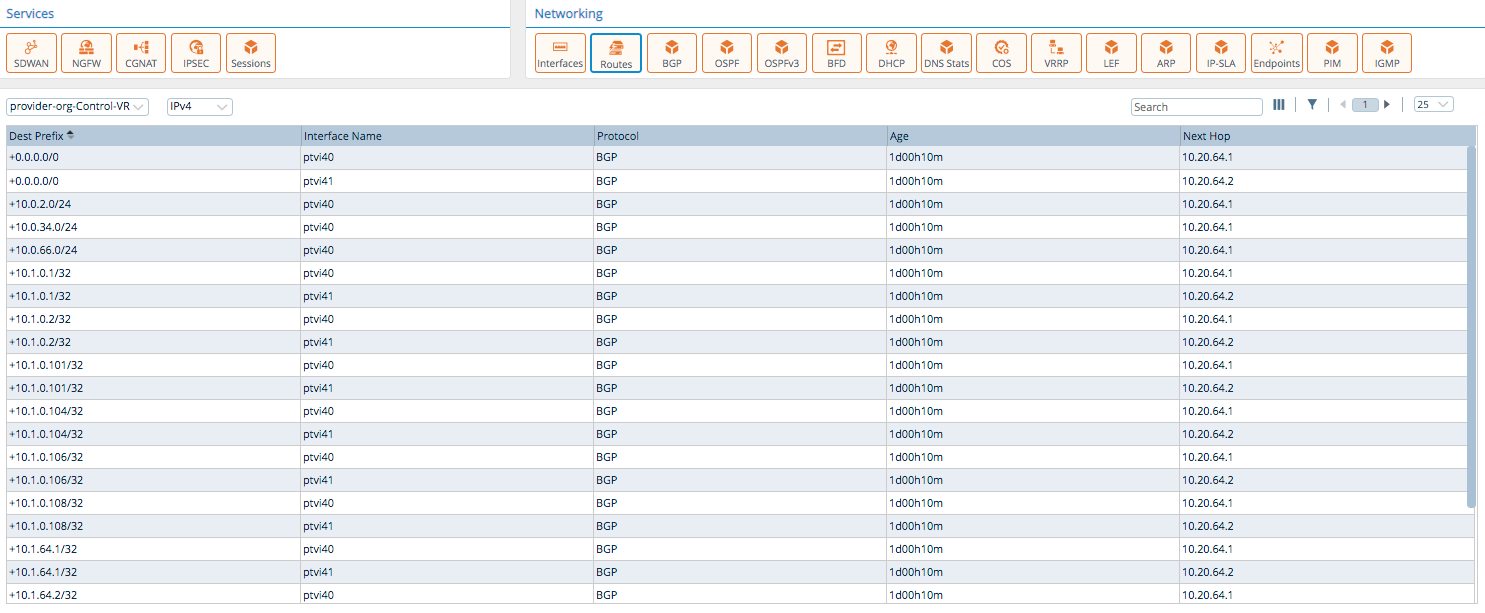Open the CGNAT service view
The width and height of the screenshot is (1485, 613).
pos(140,52)
